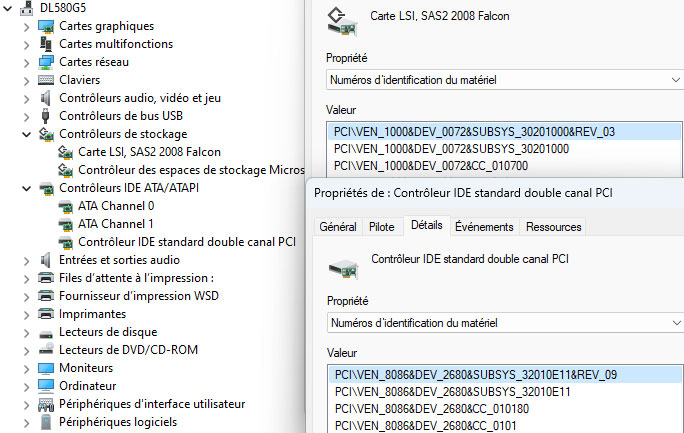684x433 pixels.
Task: Click the Moniteurs monitor icon
Action: point(46,368)
